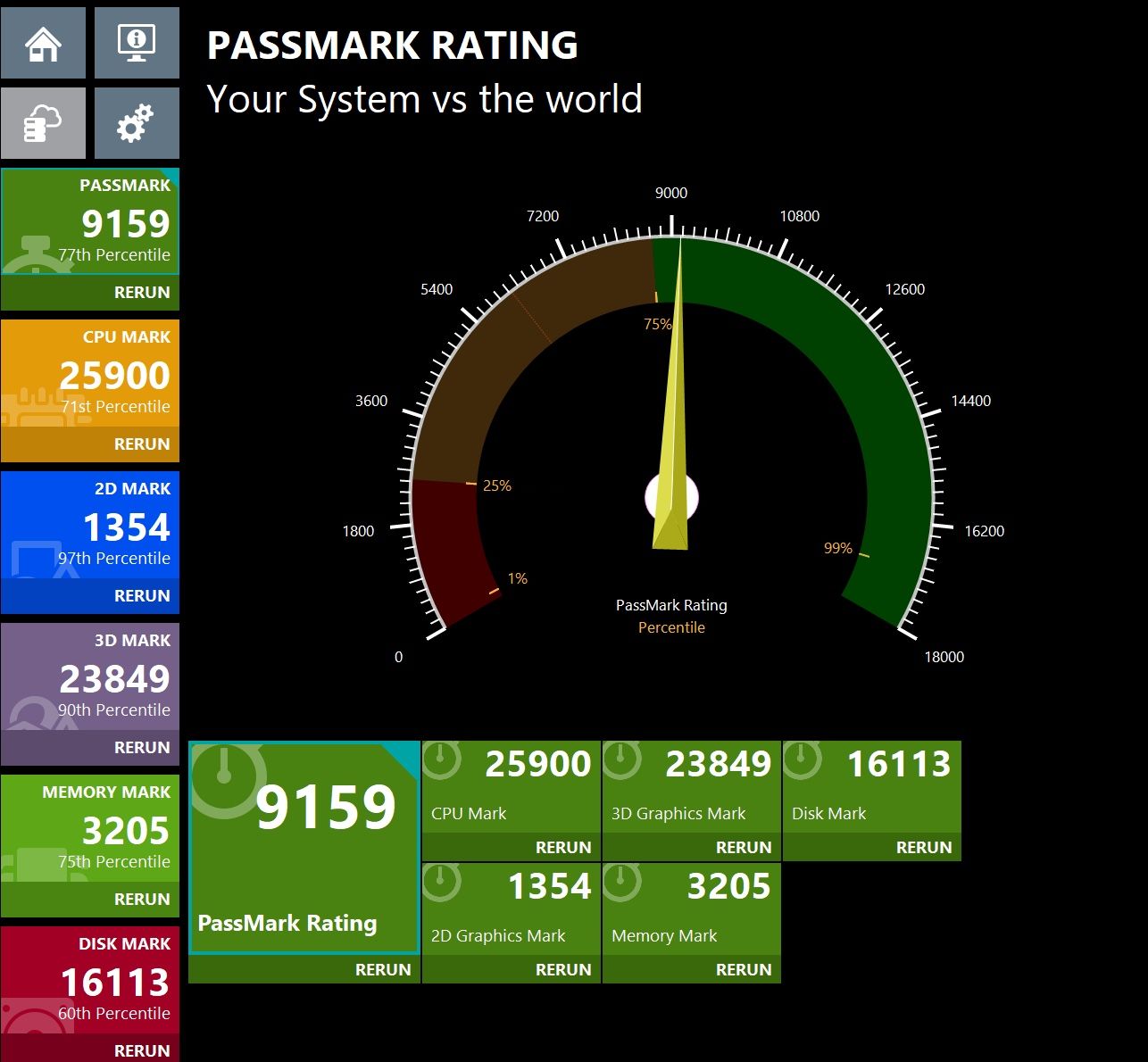
Task: Click the 14400 scale label on the gauge
Action: click(971, 401)
